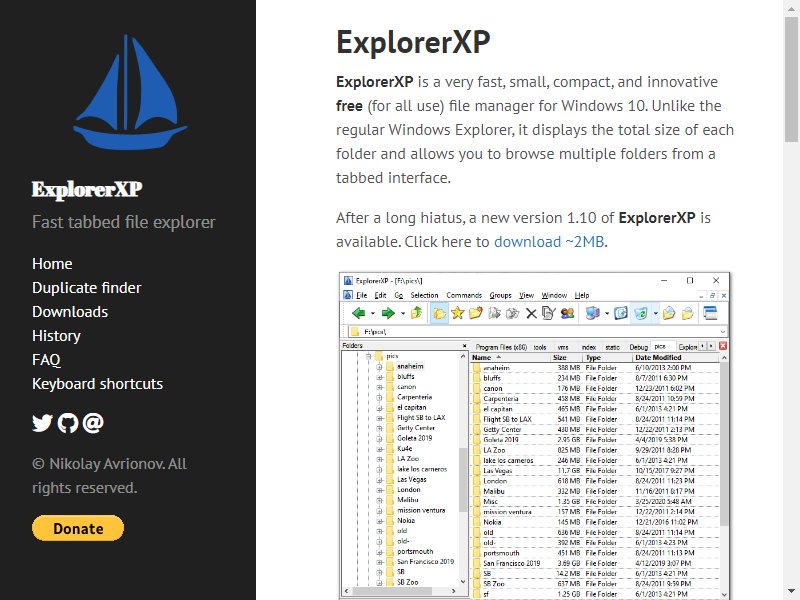800x600 pixels.
Task: Select the static tab in the screenshot
Action: 612,347
